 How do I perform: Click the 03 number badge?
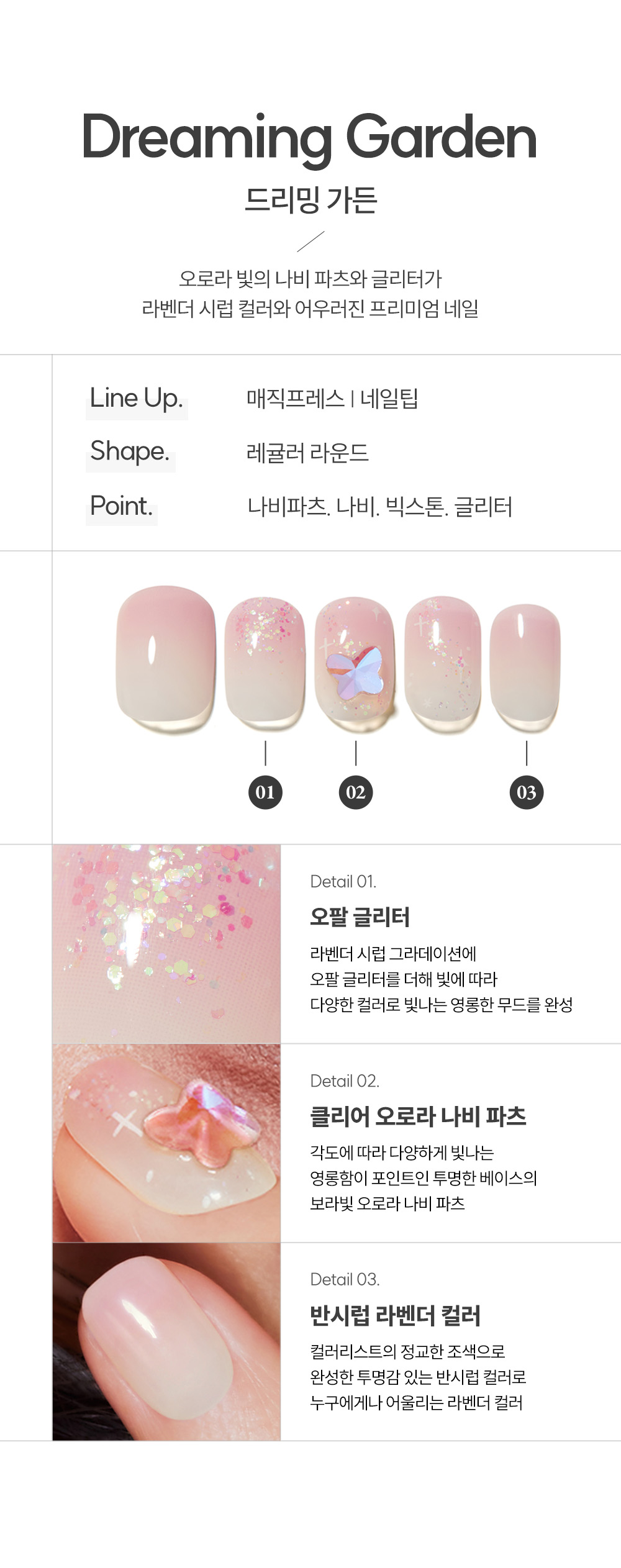tap(527, 792)
